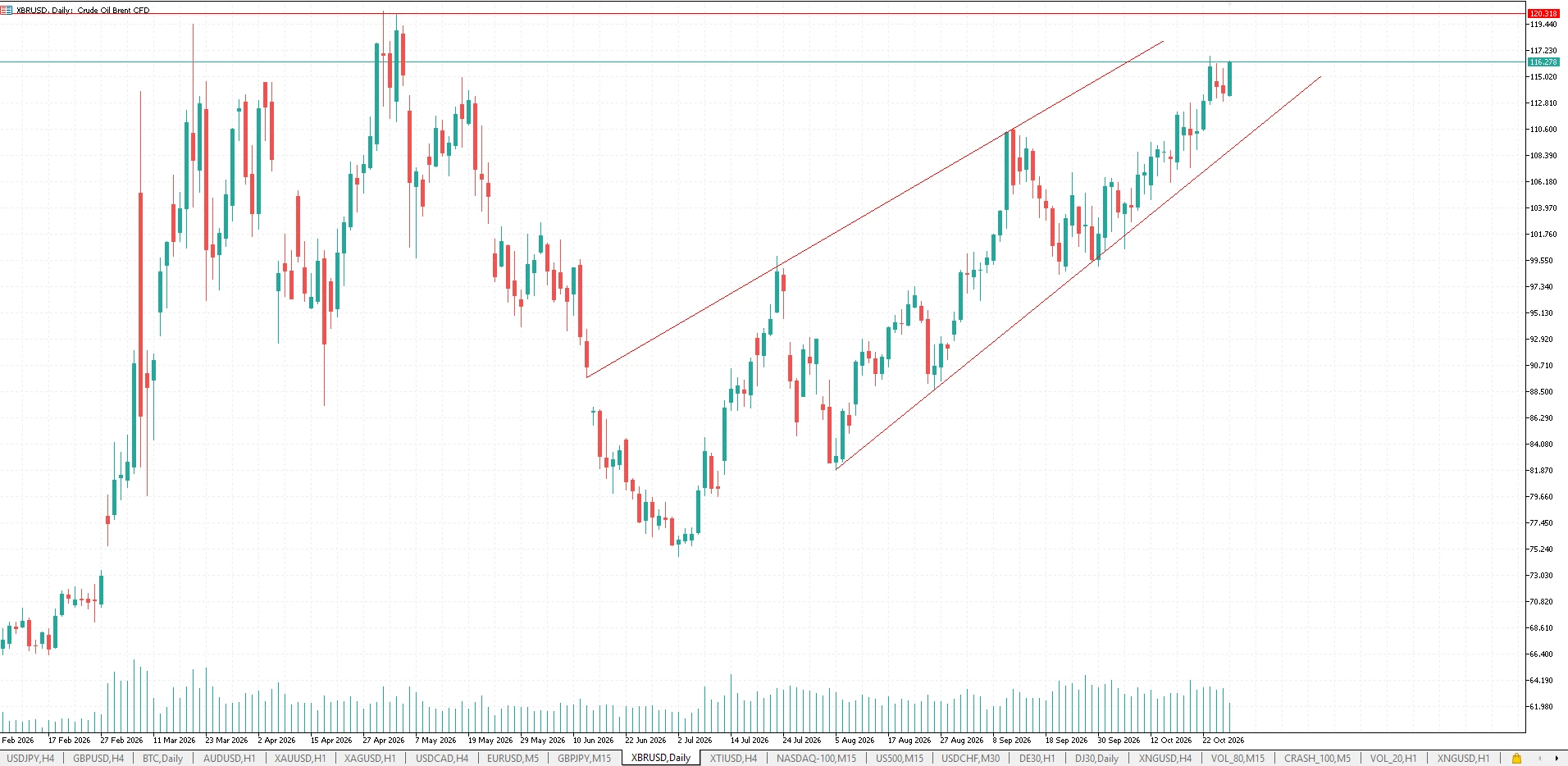The height and width of the screenshot is (766, 1568).
Task: Switch to the USDJPY,H4 chart tab
Action: click(30, 759)
